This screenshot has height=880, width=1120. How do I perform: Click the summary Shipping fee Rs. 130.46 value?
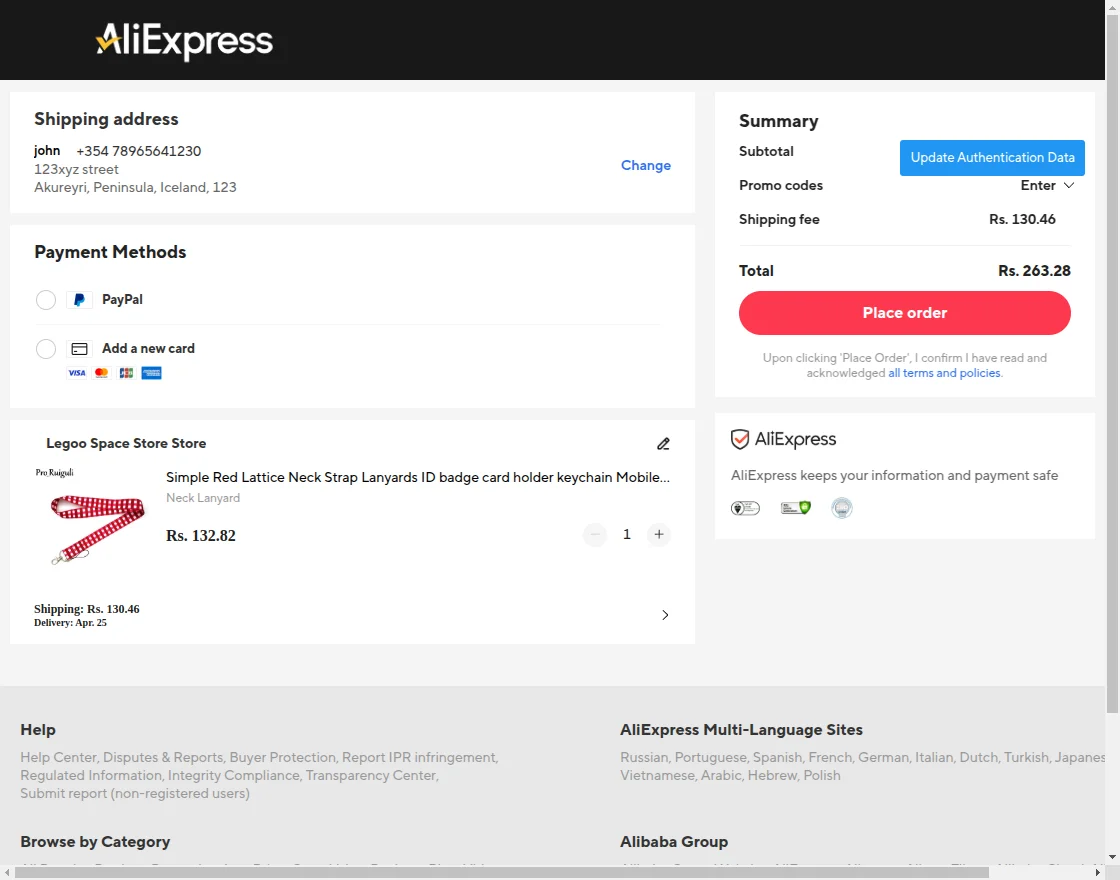click(1022, 220)
